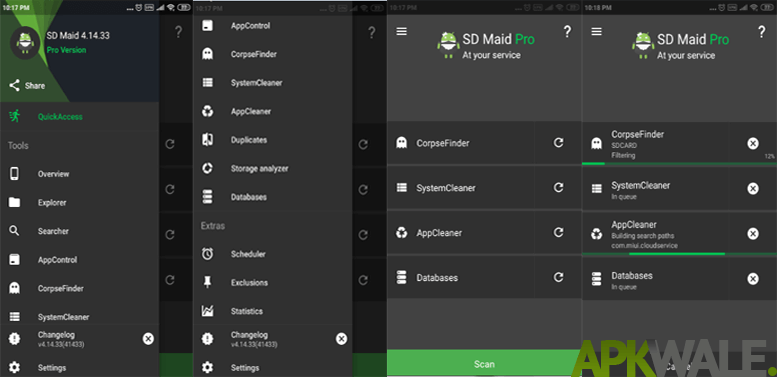Open the Storage analyzer pie-chart icon
Image resolution: width=777 pixels, height=377 pixels.
point(207,168)
